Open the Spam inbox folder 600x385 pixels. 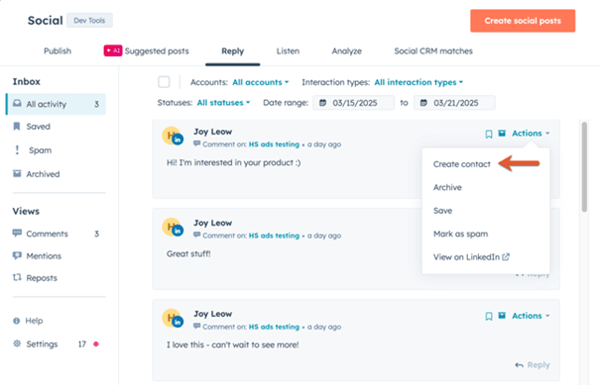(40, 150)
